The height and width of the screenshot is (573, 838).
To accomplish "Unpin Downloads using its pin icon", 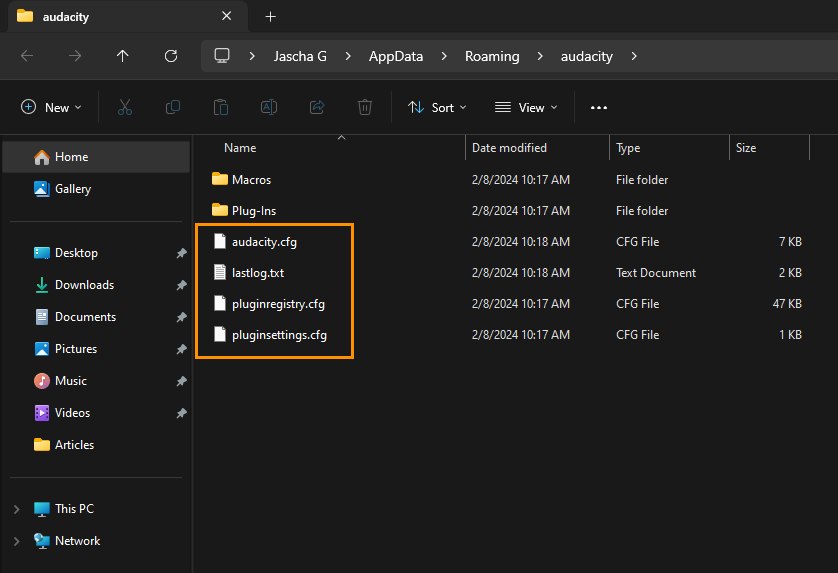I will pos(182,285).
